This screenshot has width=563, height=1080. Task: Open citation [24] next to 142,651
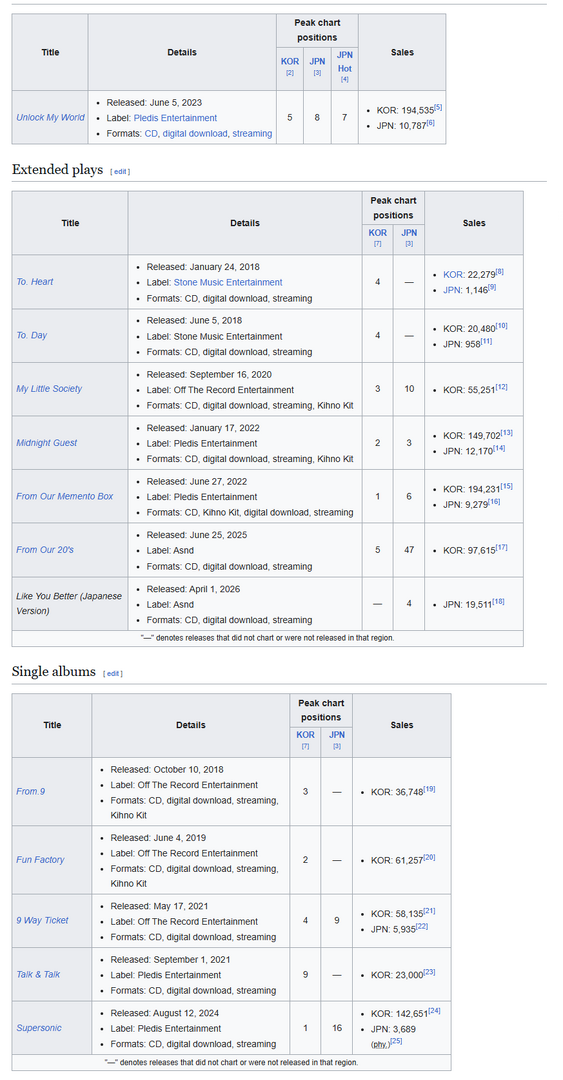(x=434, y=1011)
